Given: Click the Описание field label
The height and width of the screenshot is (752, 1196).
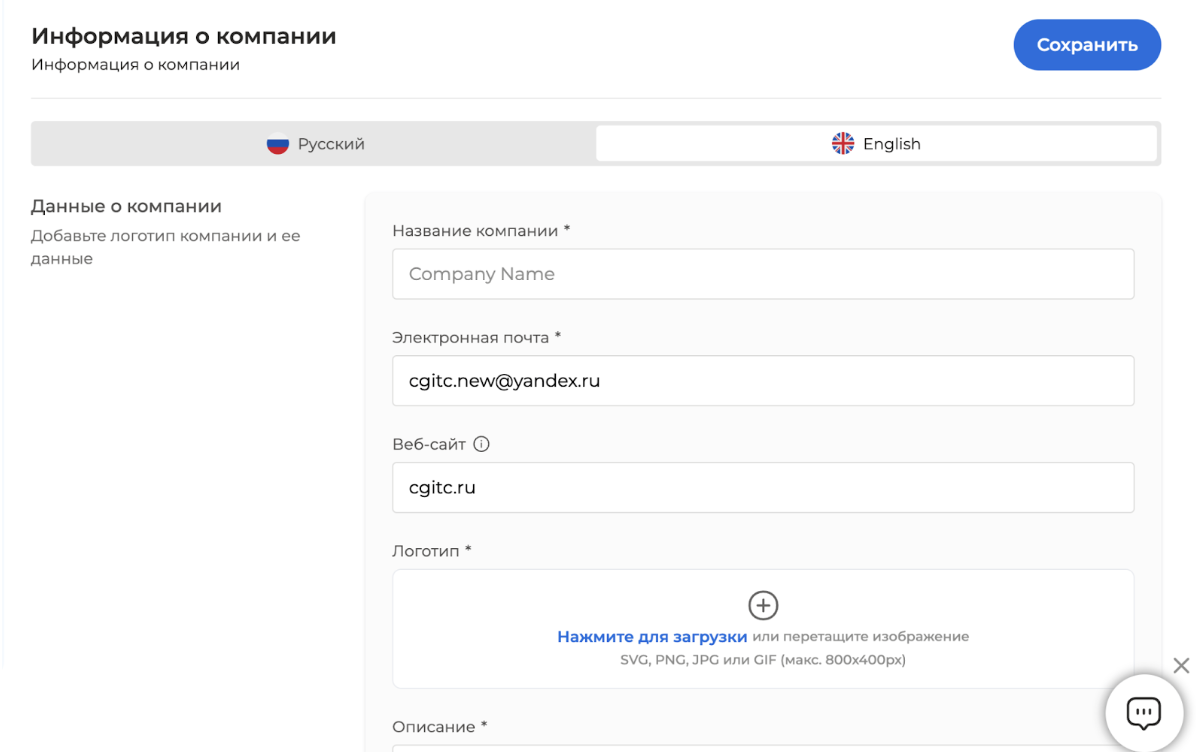Looking at the screenshot, I should pyautogui.click(x=439, y=727).
